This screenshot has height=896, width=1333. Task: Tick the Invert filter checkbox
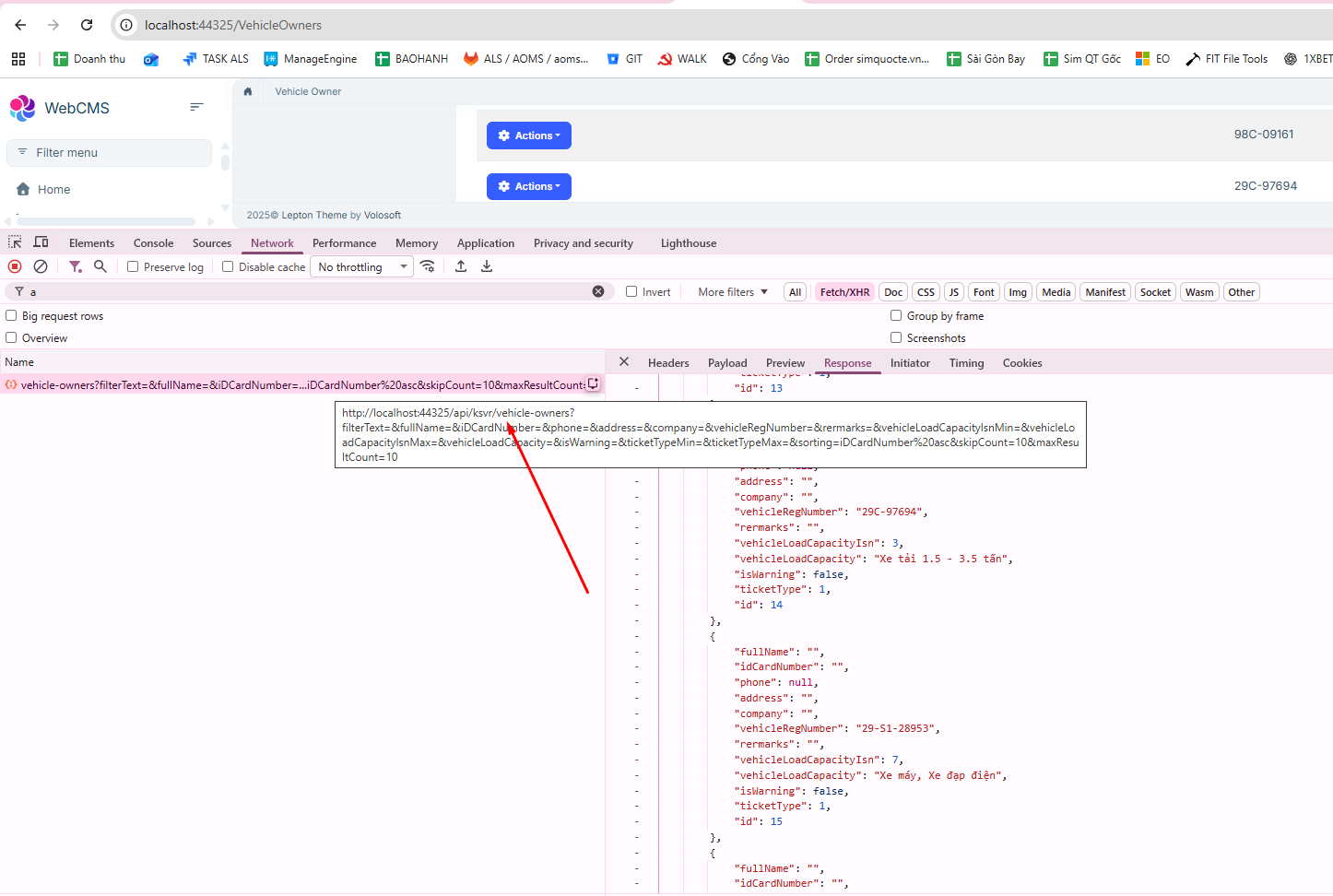click(x=631, y=291)
